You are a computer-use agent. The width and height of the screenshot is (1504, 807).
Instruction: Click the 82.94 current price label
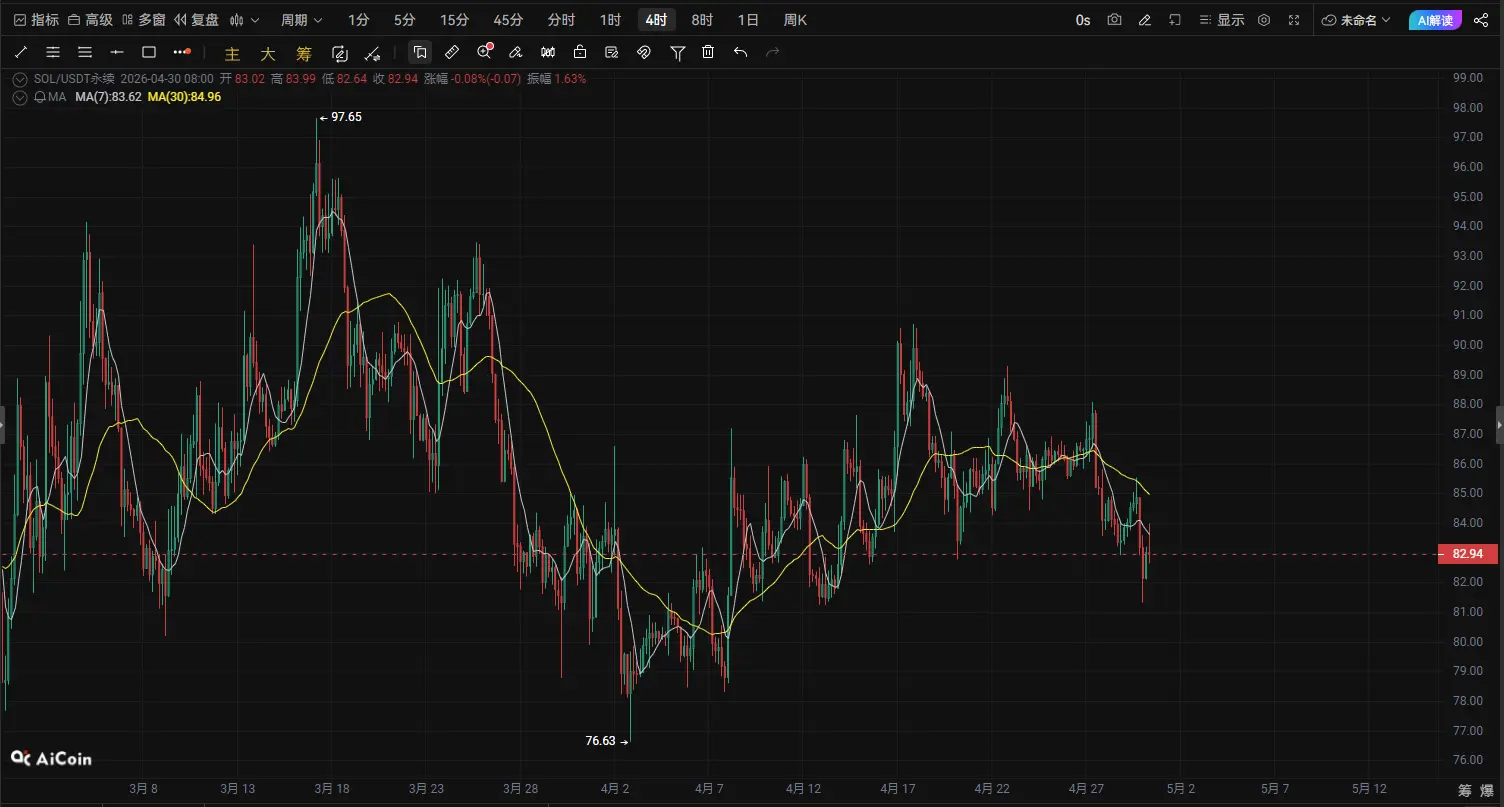1466,554
